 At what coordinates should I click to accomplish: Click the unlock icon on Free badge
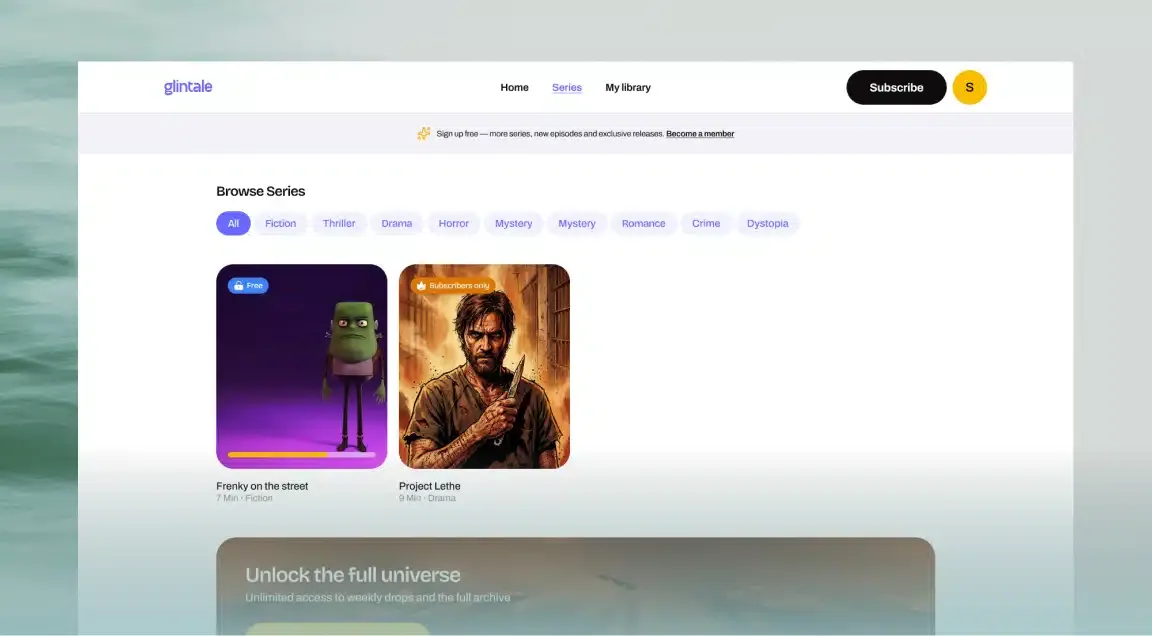pyautogui.click(x=238, y=286)
